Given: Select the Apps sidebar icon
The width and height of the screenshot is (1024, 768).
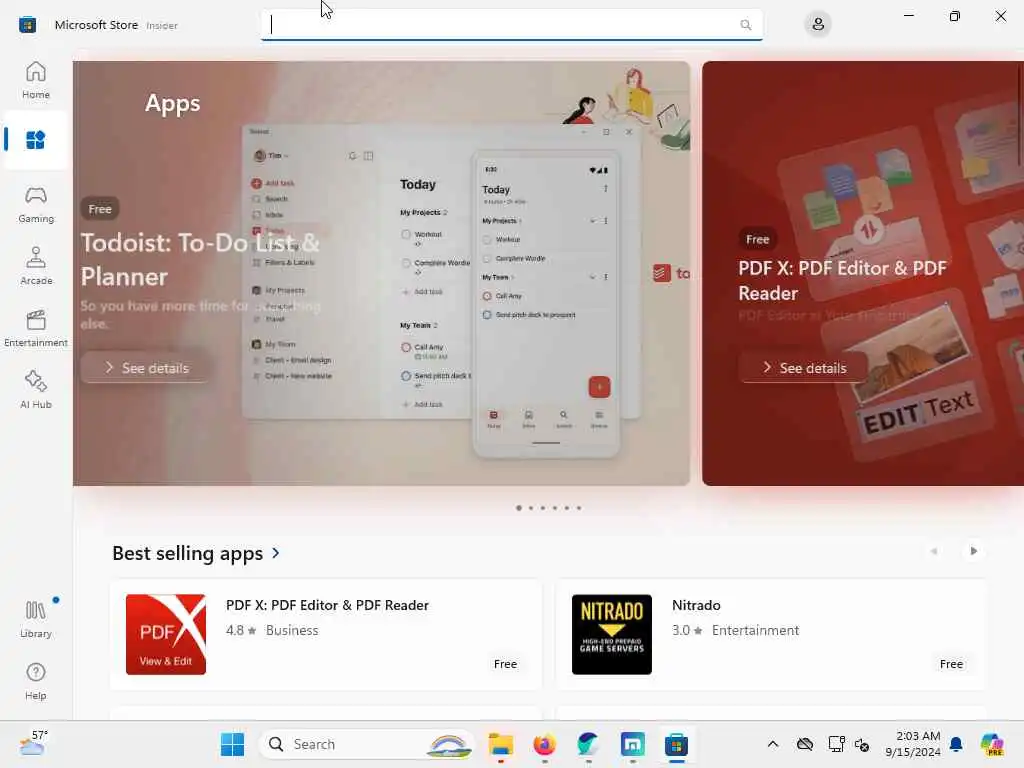Looking at the screenshot, I should (x=35, y=140).
